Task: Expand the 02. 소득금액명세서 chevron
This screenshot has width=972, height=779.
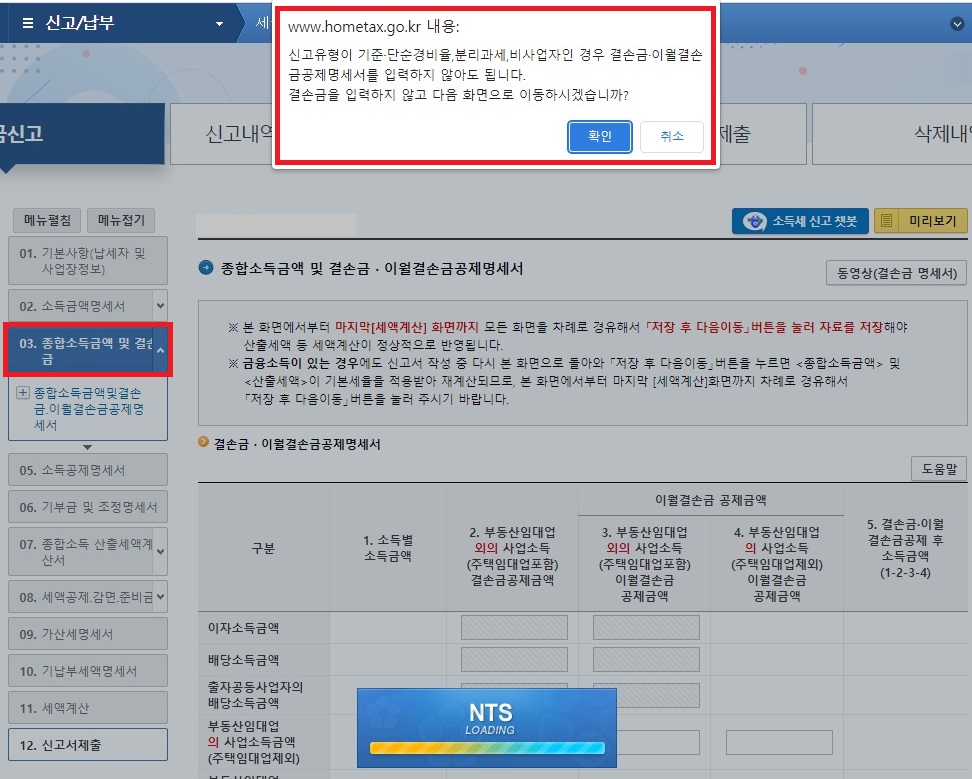Action: point(161,306)
